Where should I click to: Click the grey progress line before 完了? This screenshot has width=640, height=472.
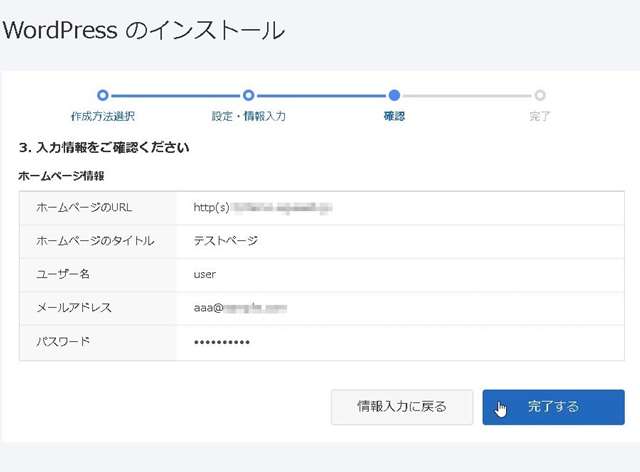tap(467, 96)
